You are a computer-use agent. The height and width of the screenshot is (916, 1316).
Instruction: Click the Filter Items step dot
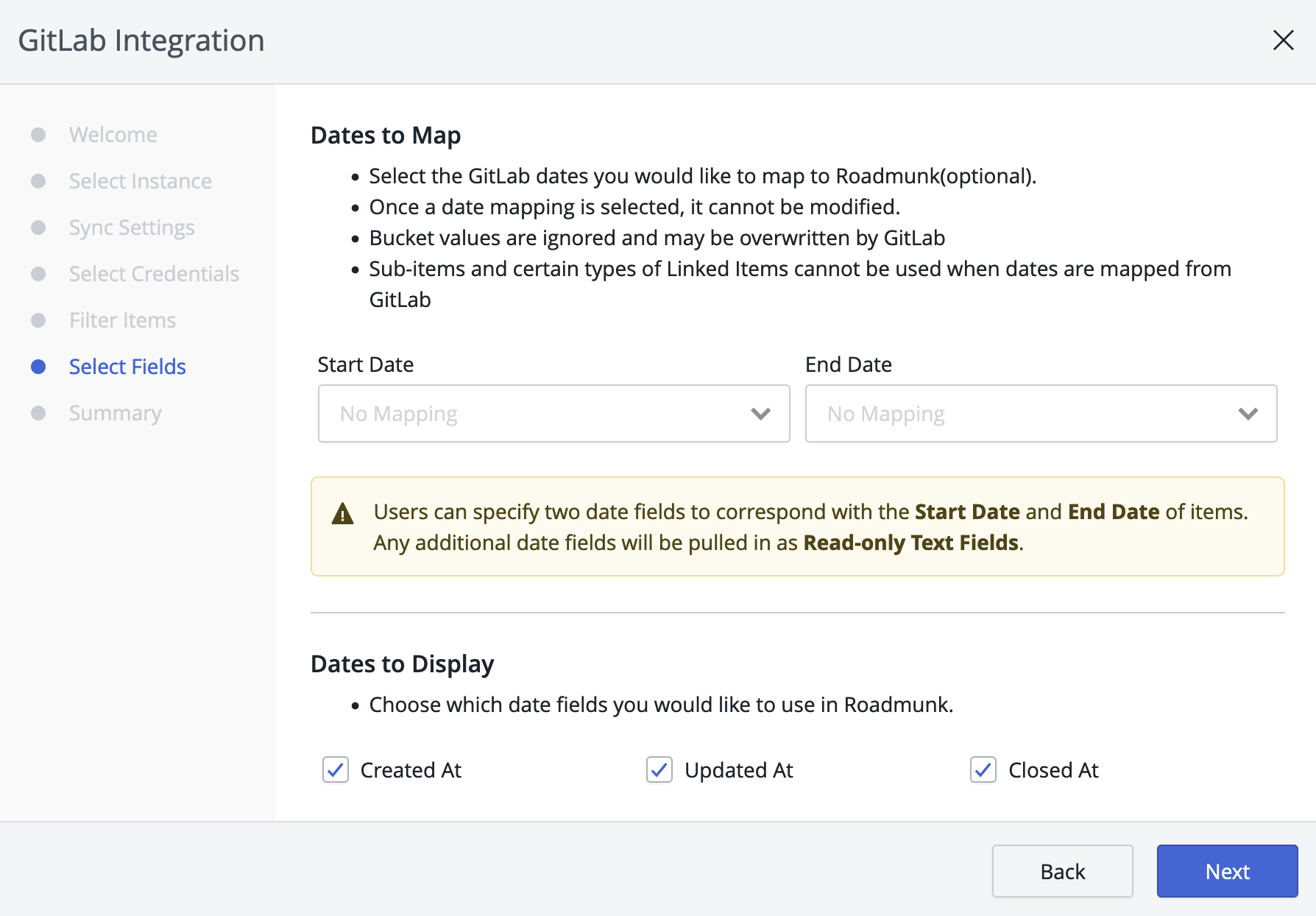(38, 320)
